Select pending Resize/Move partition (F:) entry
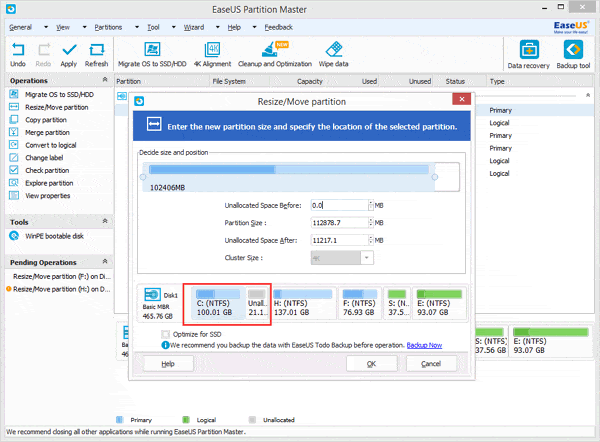 (61, 276)
